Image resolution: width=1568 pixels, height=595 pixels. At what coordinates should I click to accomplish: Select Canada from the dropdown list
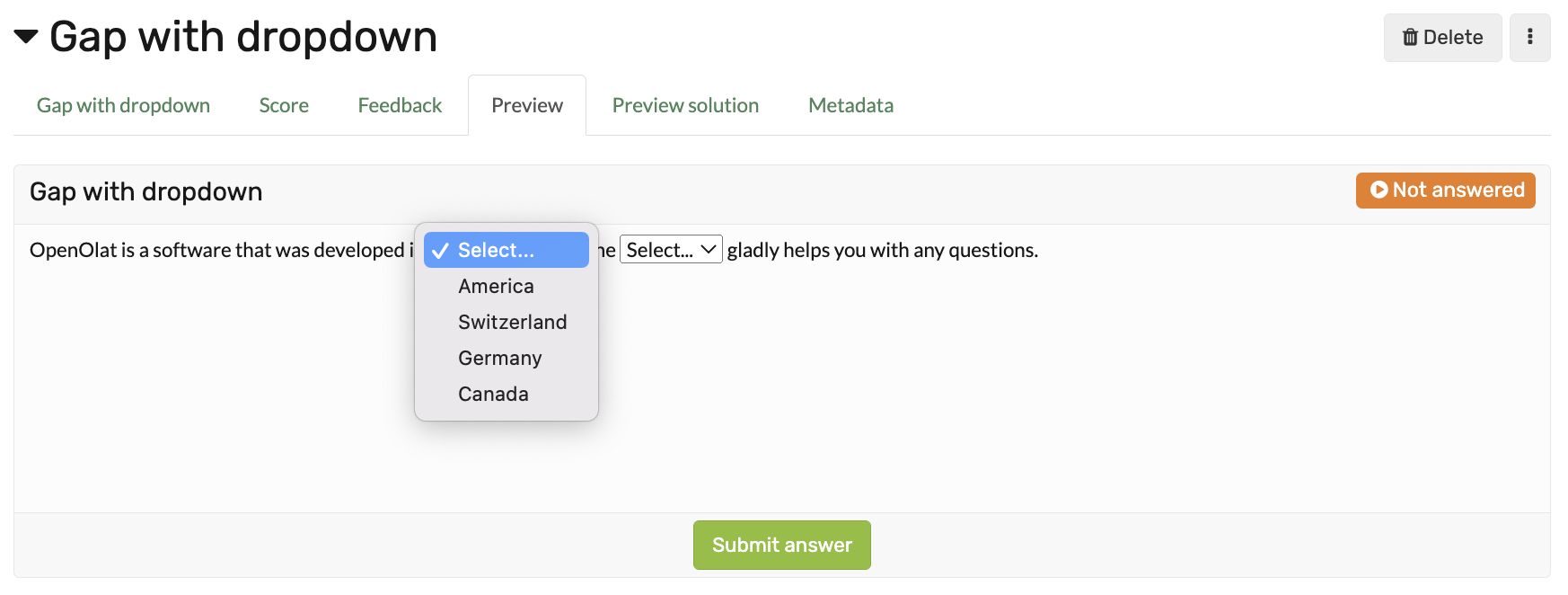[x=492, y=394]
